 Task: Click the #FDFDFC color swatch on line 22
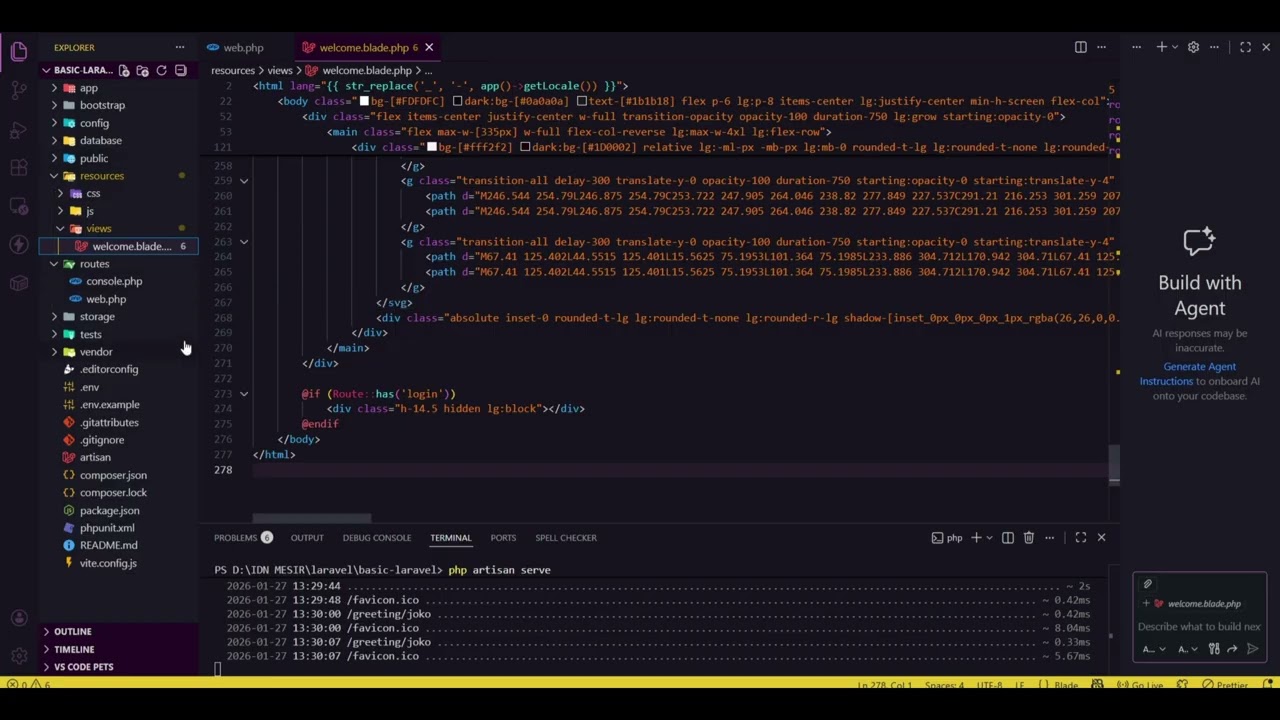click(x=365, y=101)
